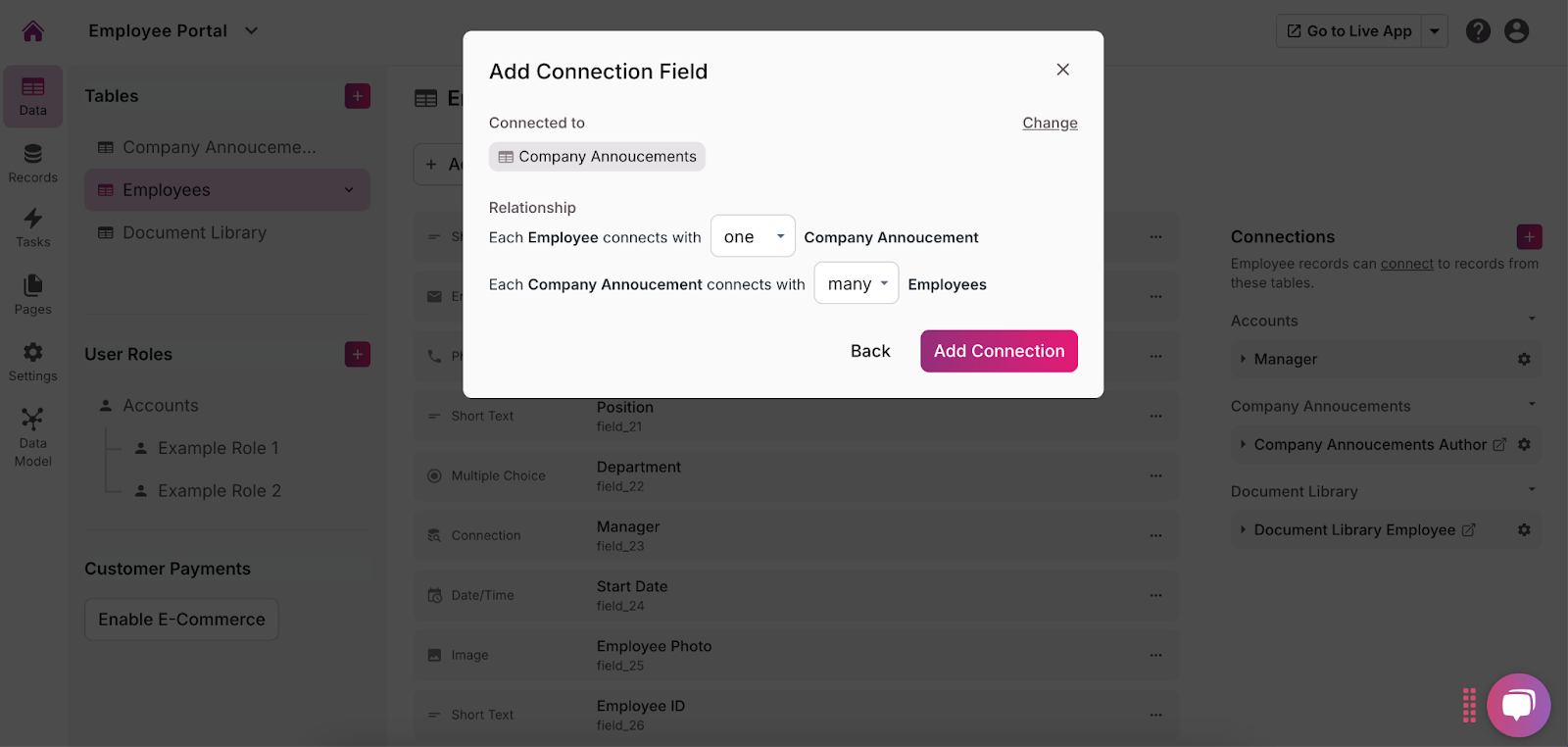The image size is (1568, 747).
Task: Expand the Go to Live App arrow
Action: coord(1435,31)
